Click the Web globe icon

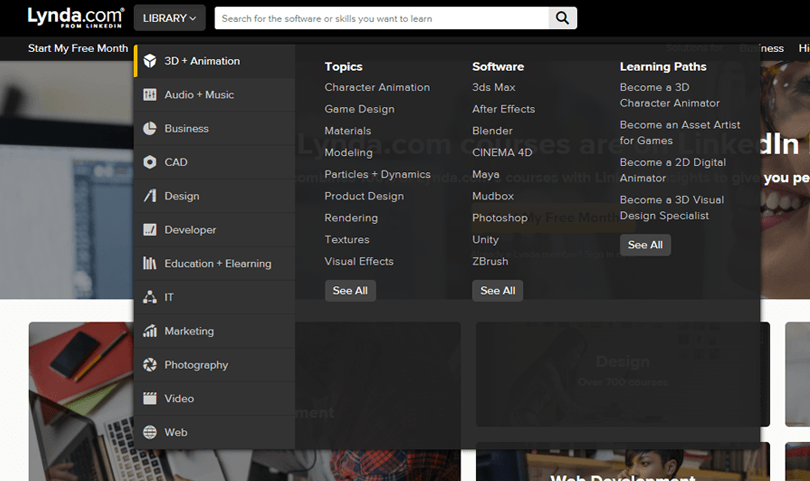149,433
